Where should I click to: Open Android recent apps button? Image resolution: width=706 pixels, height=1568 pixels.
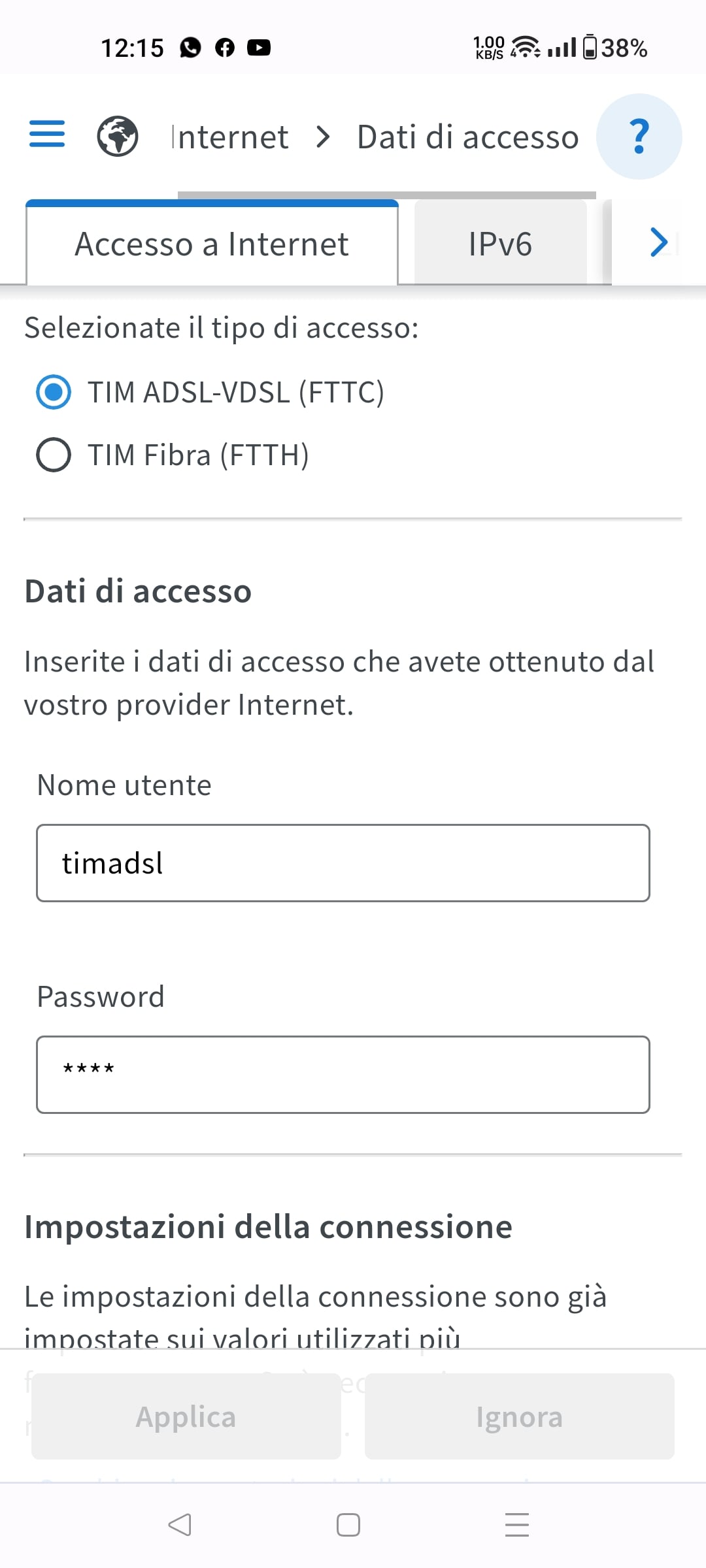pyautogui.click(x=516, y=1525)
